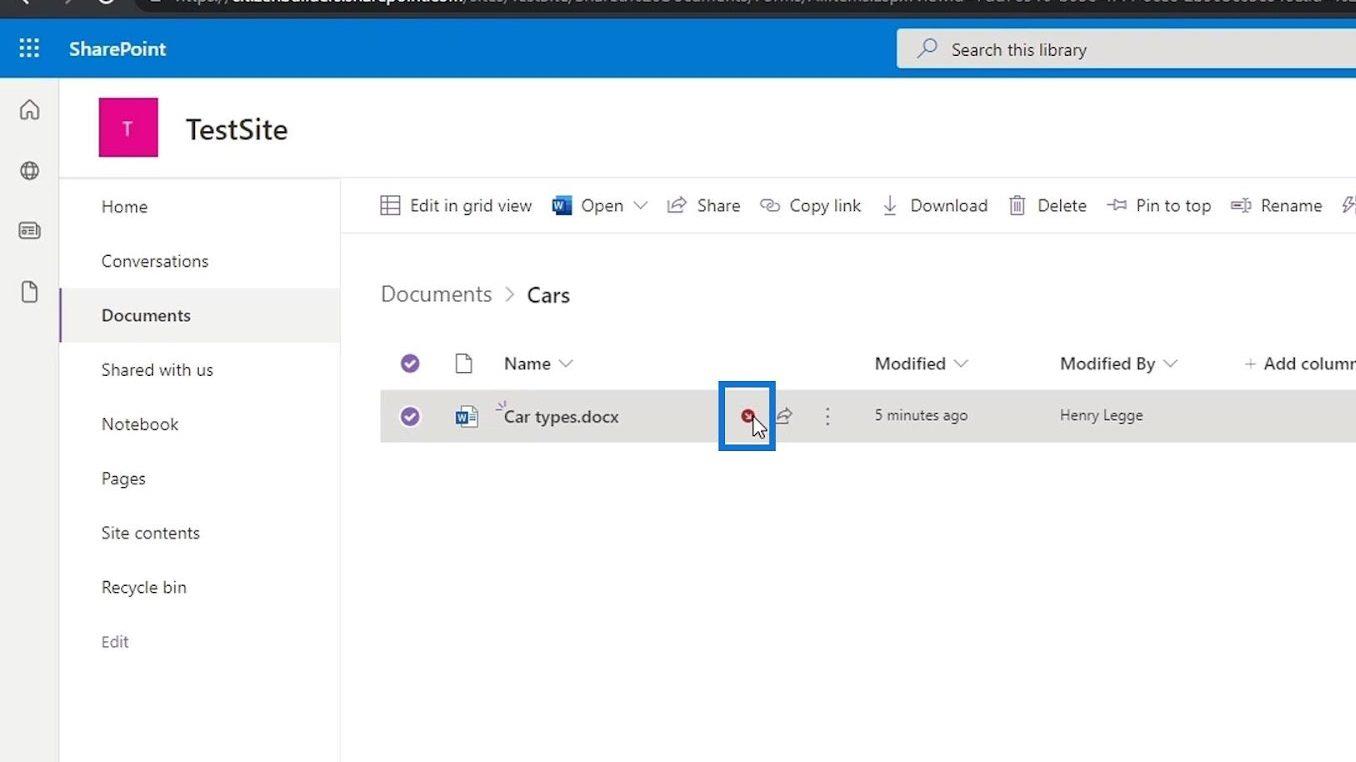Image resolution: width=1356 pixels, height=762 pixels.
Task: Click Pin to top command
Action: [1159, 205]
